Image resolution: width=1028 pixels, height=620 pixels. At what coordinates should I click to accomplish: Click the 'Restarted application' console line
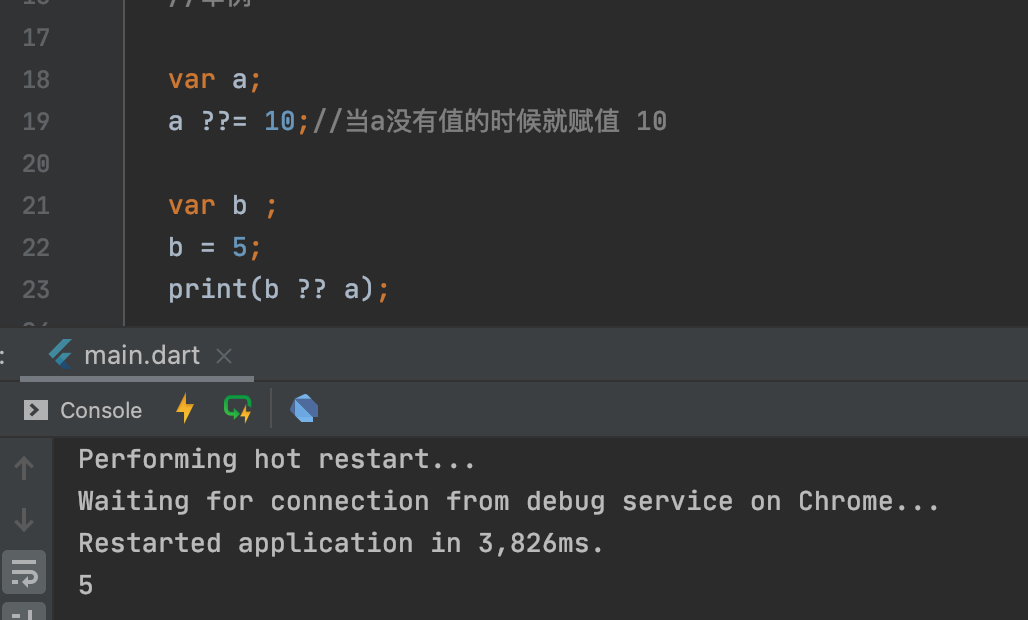click(x=341, y=543)
